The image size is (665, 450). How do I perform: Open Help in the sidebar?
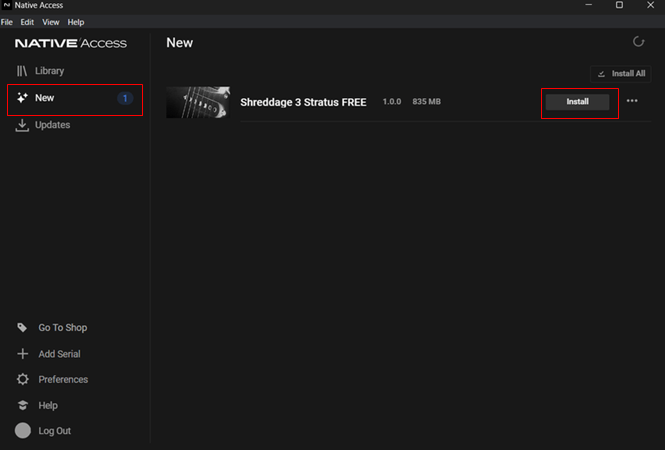[x=48, y=405]
